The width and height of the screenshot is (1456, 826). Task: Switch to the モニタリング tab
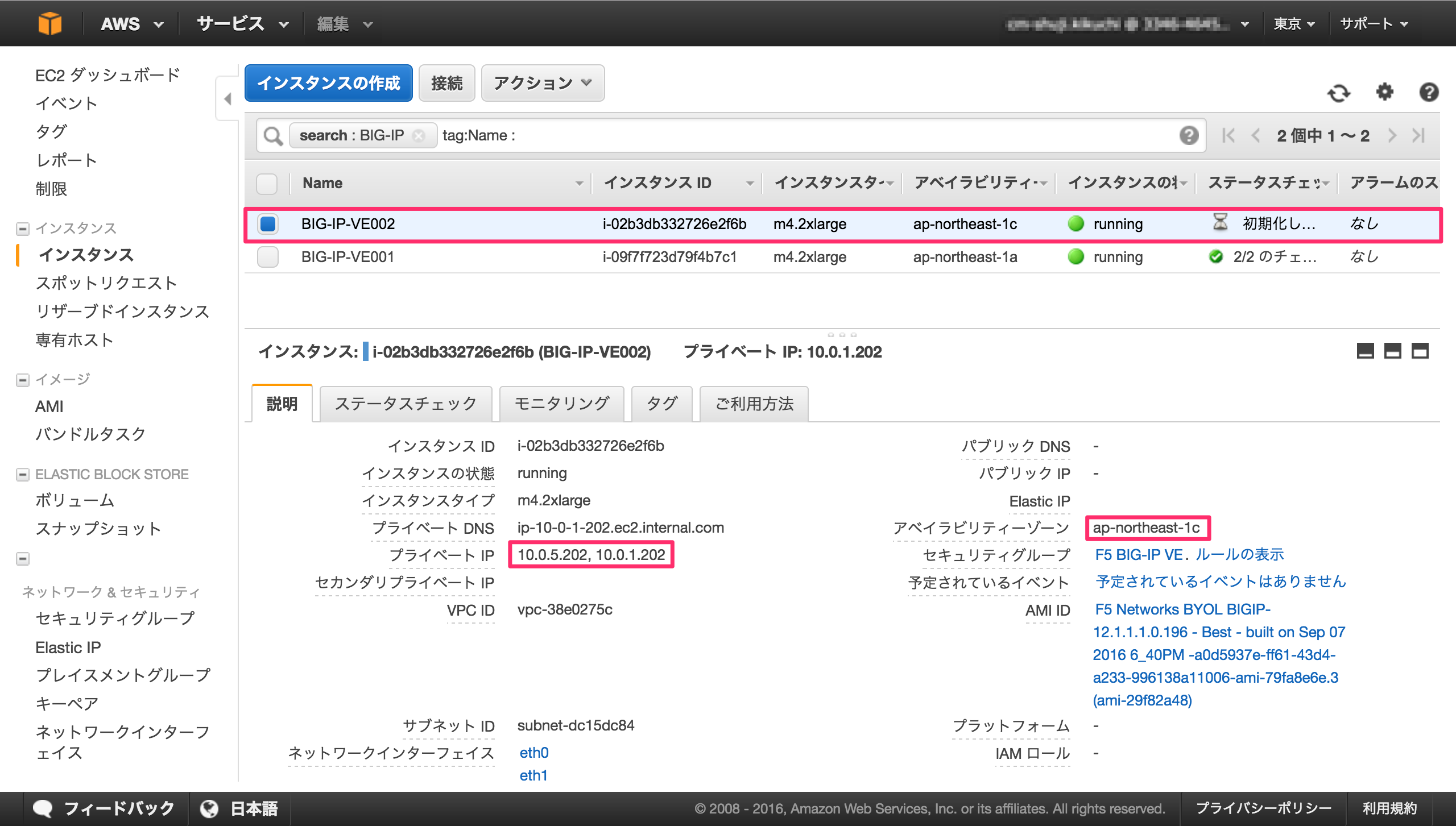coord(561,404)
